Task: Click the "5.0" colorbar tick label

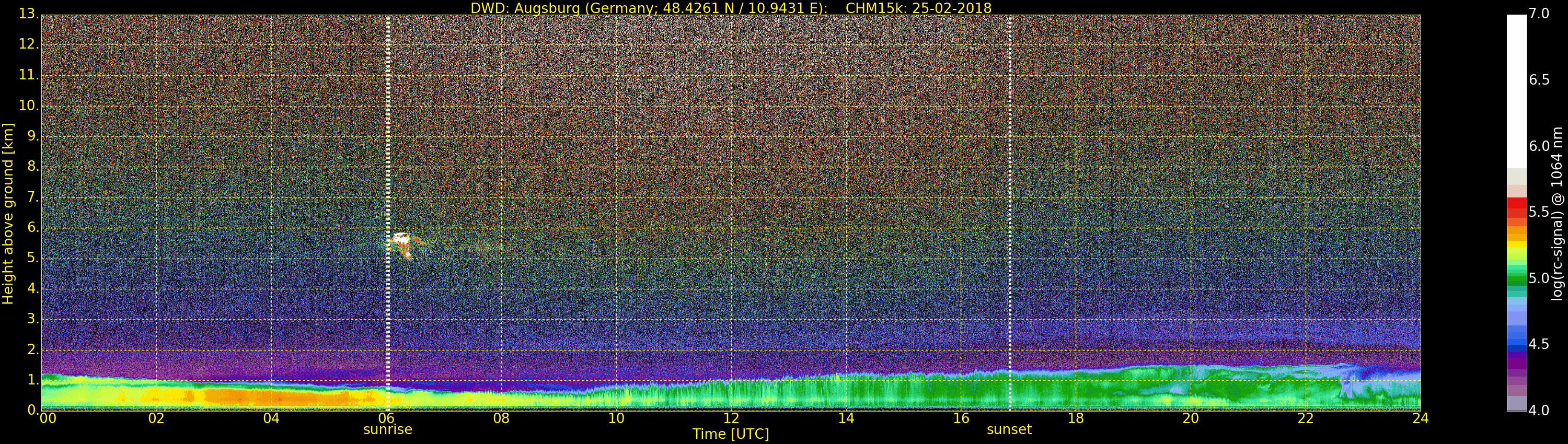Action: [1539, 278]
